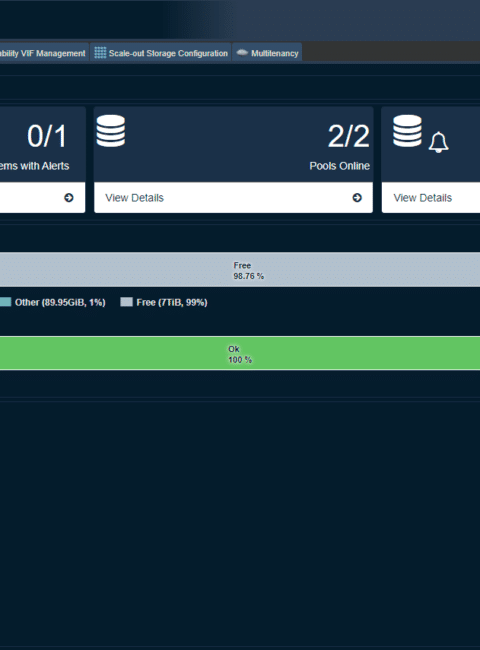This screenshot has height=650, width=480.
Task: Click the Free (7TiB, 99%) legend label
Action: (172, 302)
